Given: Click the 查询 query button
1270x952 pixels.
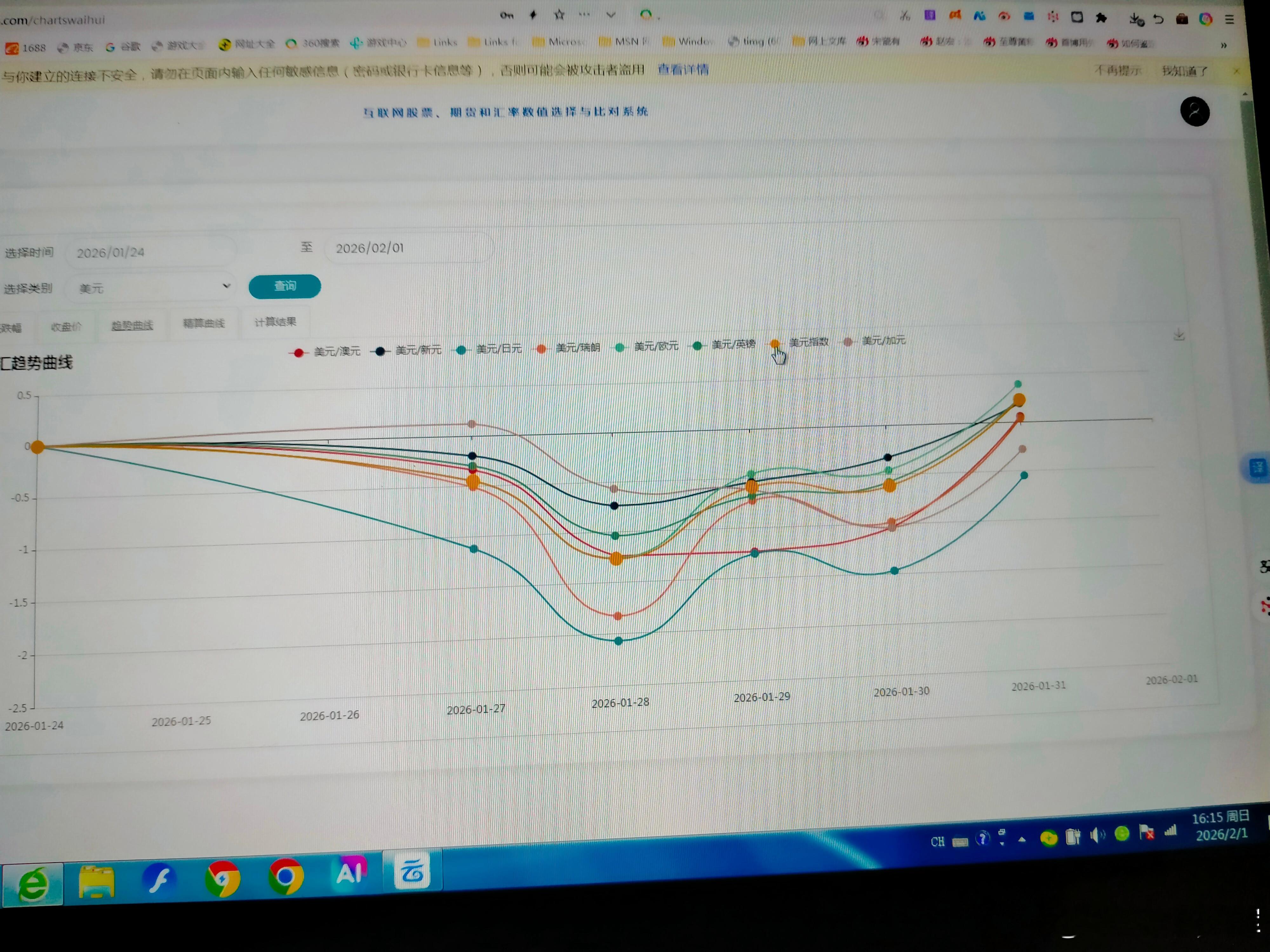Looking at the screenshot, I should 284,286.
